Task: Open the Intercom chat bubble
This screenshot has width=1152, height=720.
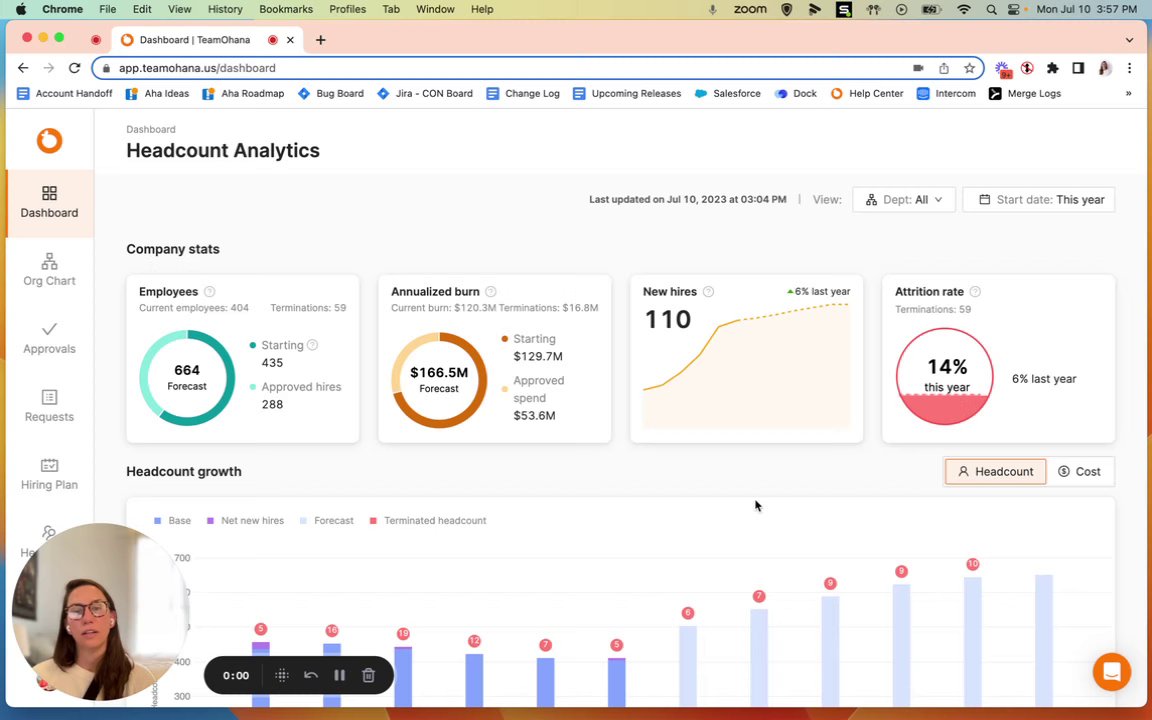Action: coord(1111,672)
